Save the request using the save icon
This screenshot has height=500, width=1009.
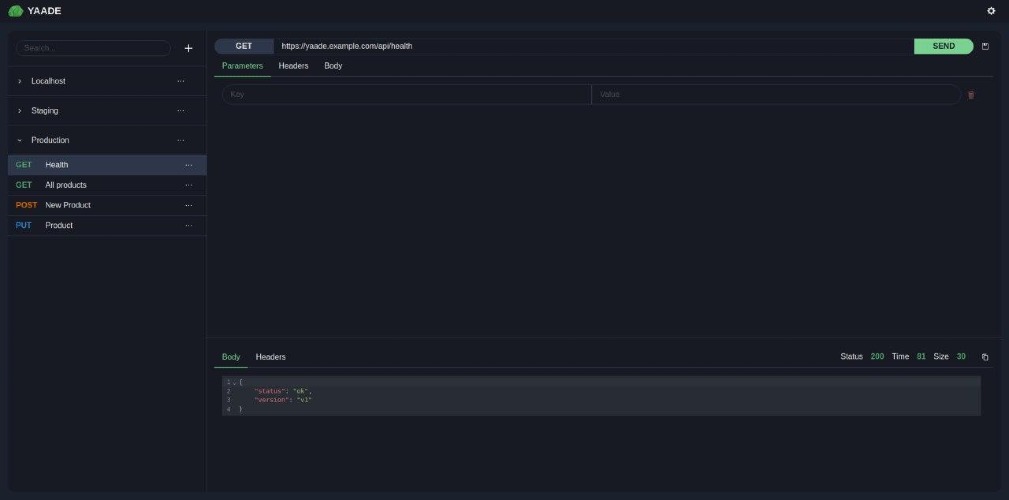(x=985, y=46)
